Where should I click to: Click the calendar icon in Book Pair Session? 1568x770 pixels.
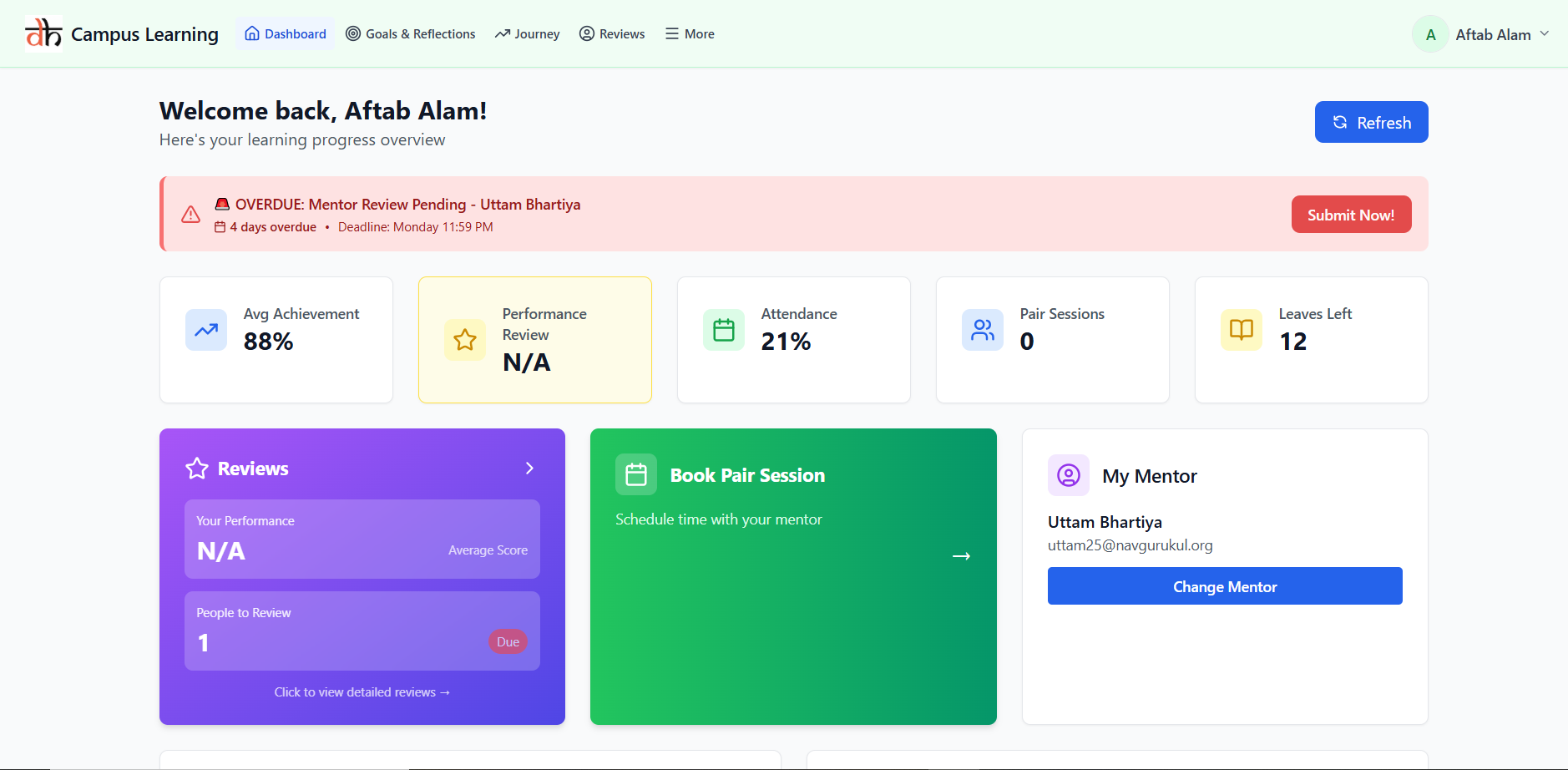point(636,475)
